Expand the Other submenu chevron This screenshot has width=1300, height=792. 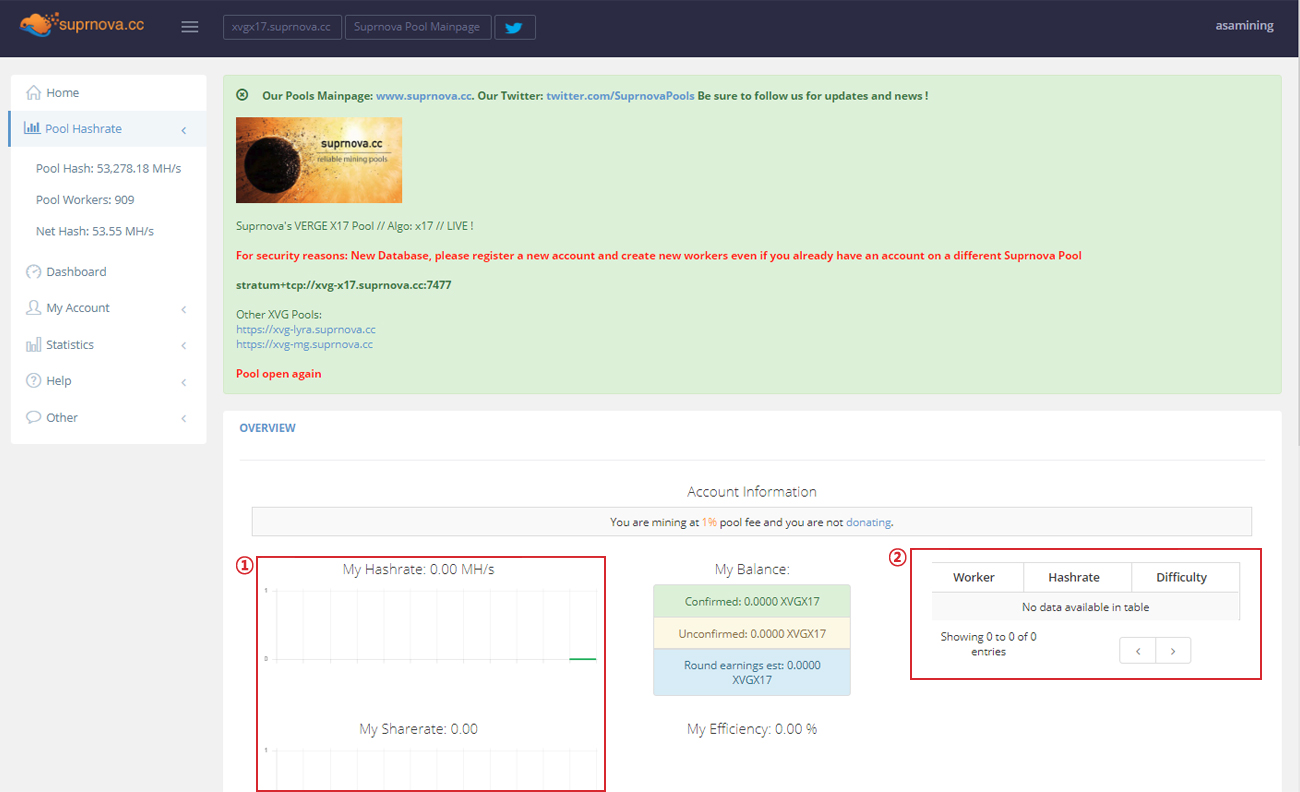184,419
